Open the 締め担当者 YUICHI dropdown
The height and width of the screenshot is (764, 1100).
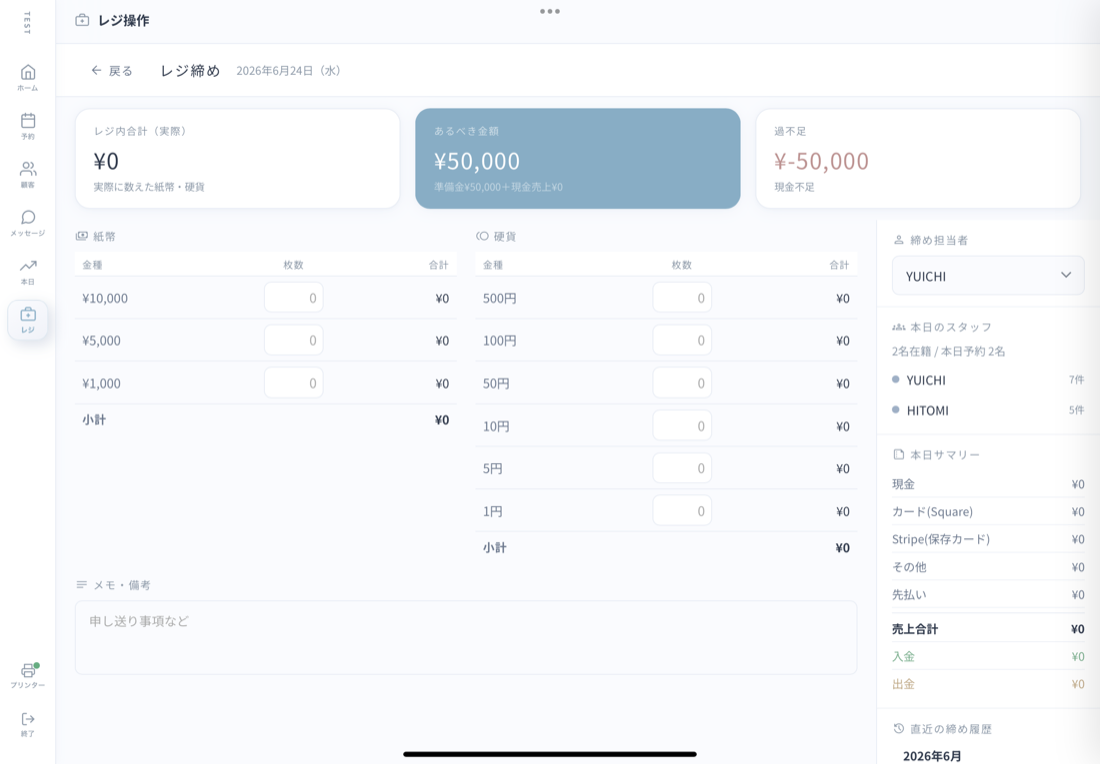[988, 276]
